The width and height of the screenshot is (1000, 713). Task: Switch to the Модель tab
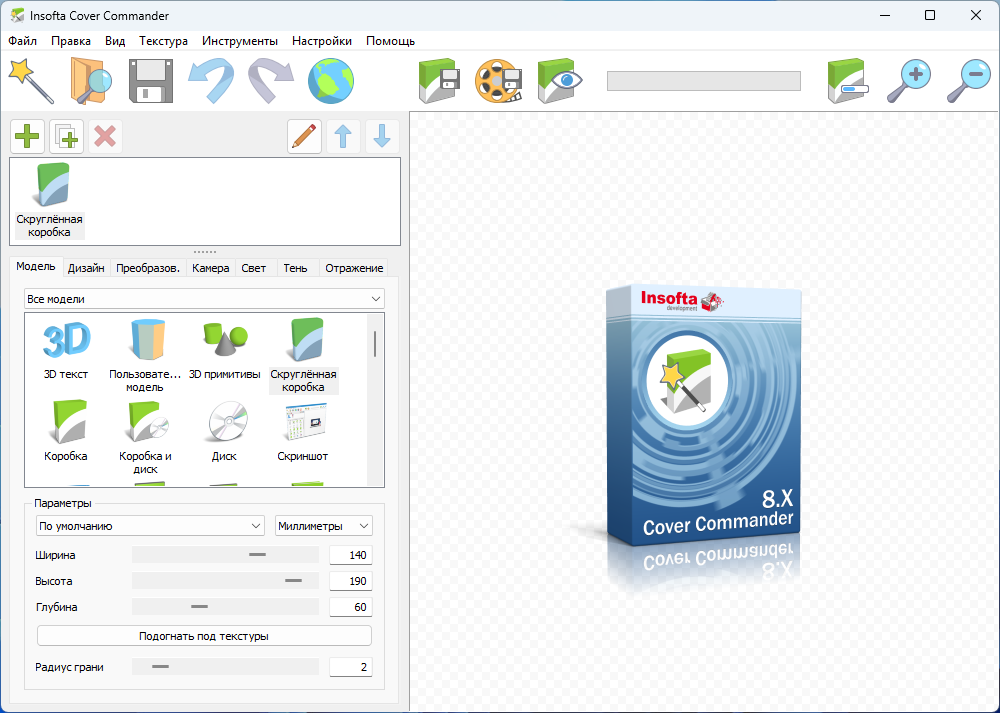tap(36, 267)
